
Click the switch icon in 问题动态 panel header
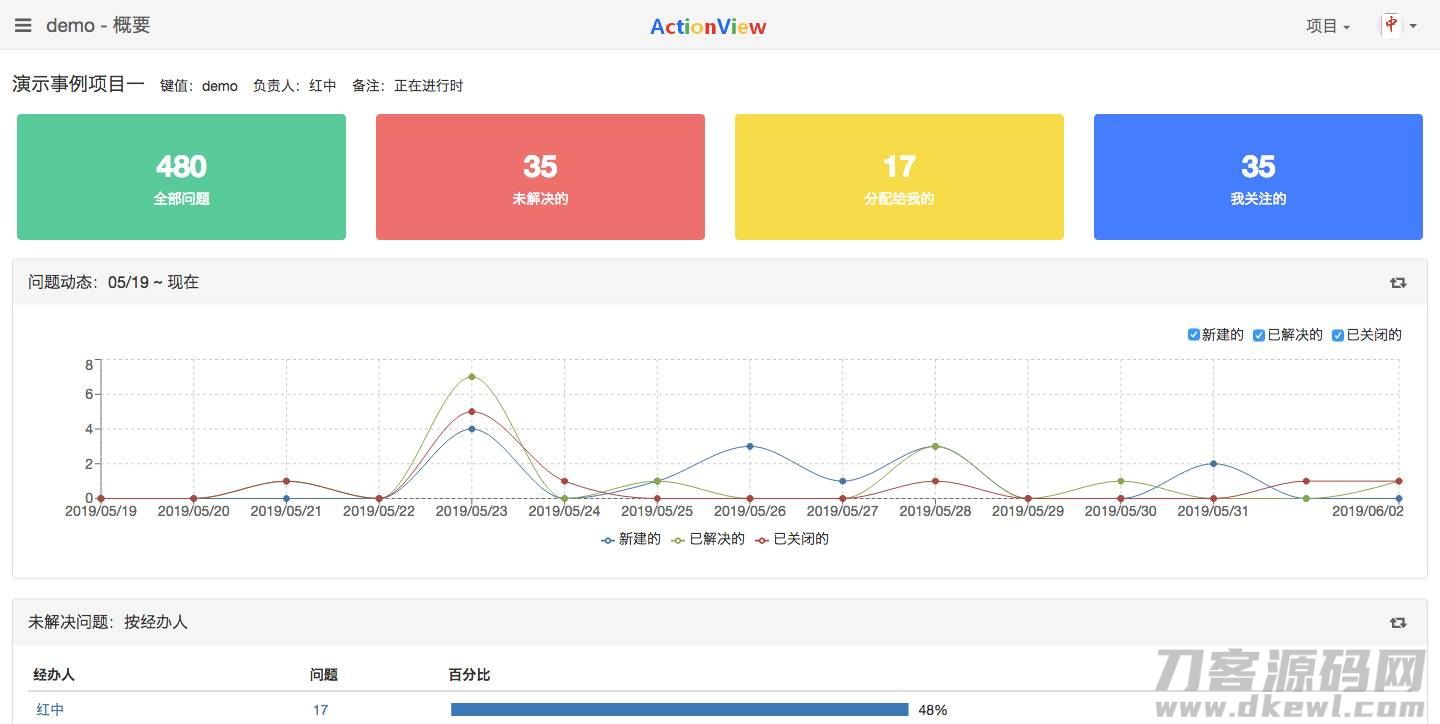coord(1398,283)
